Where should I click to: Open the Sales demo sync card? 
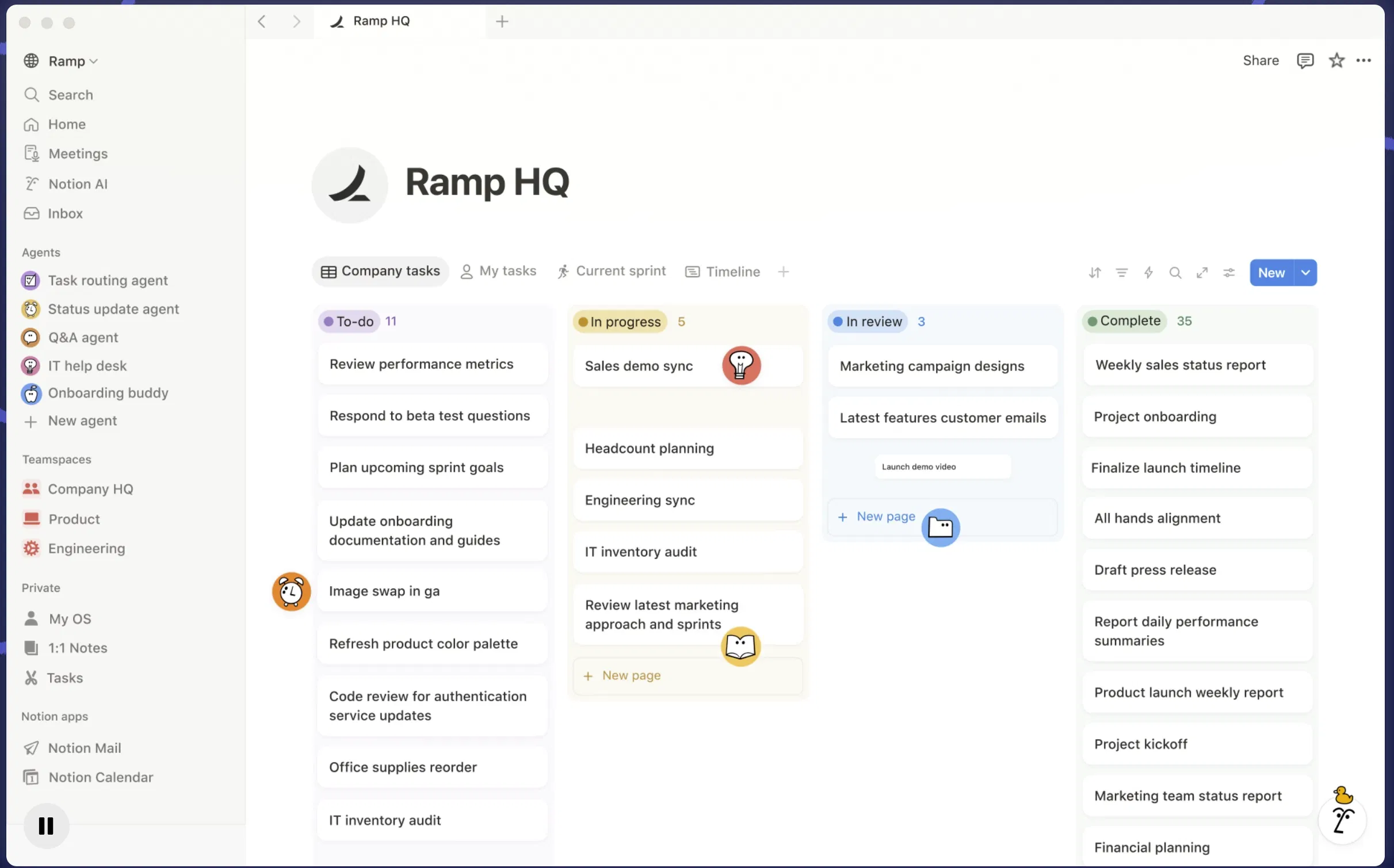(x=688, y=366)
